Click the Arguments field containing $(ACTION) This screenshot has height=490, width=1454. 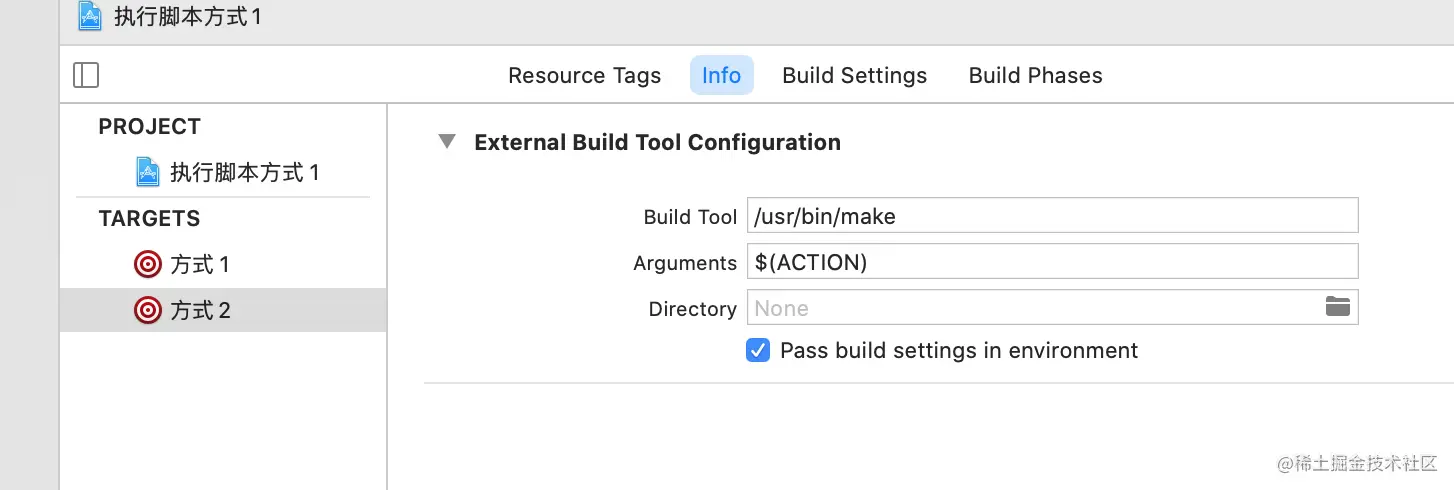[1052, 261]
